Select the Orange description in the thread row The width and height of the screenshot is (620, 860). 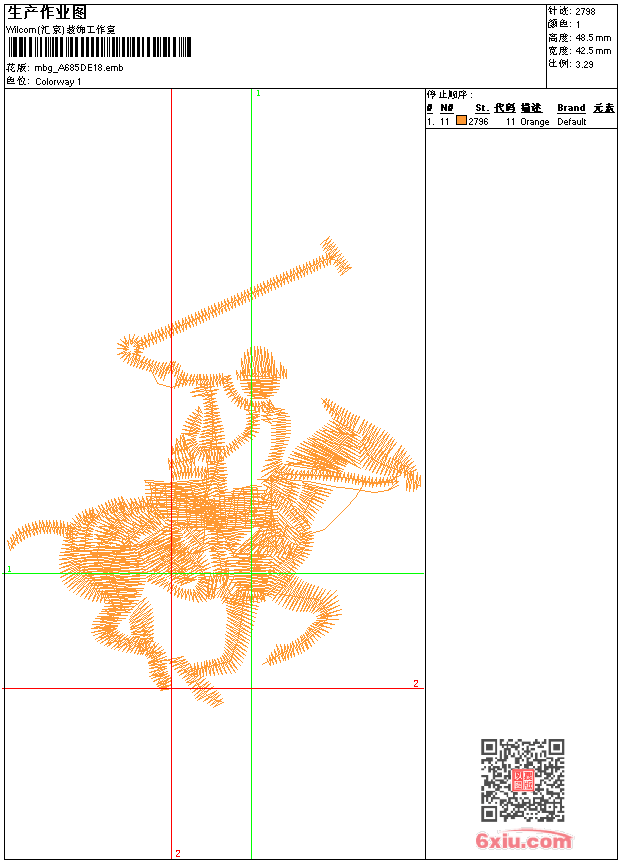534,122
